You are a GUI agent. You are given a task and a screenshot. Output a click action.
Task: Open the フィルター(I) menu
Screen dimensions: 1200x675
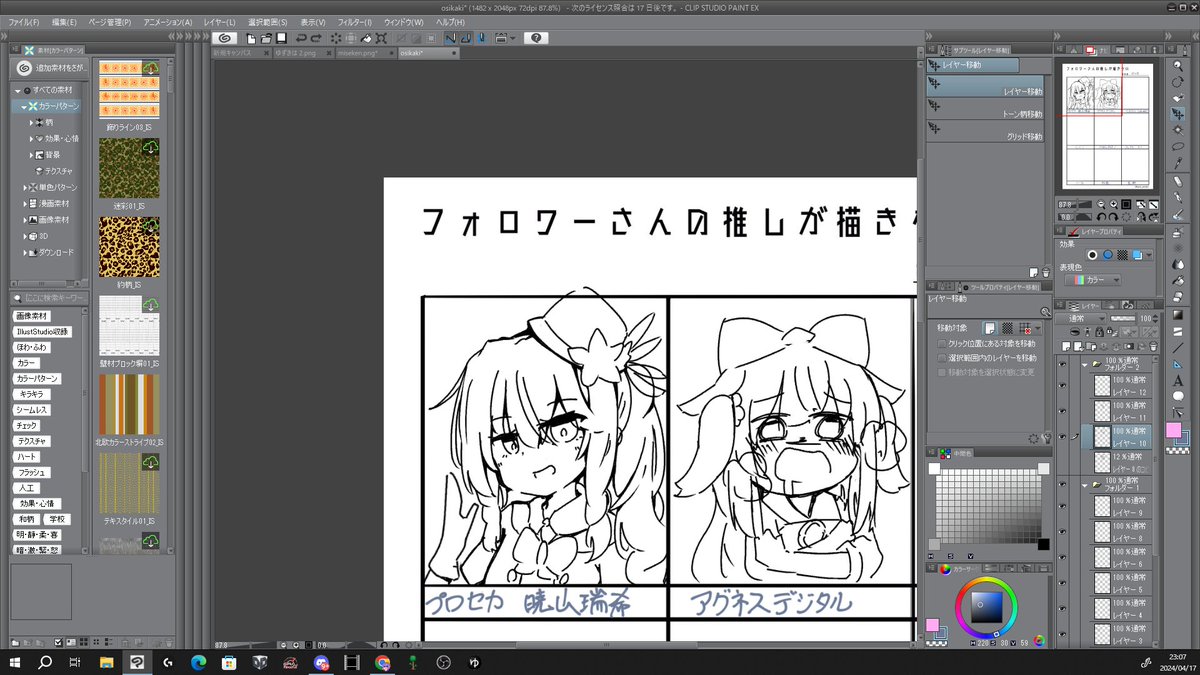pyautogui.click(x=354, y=21)
